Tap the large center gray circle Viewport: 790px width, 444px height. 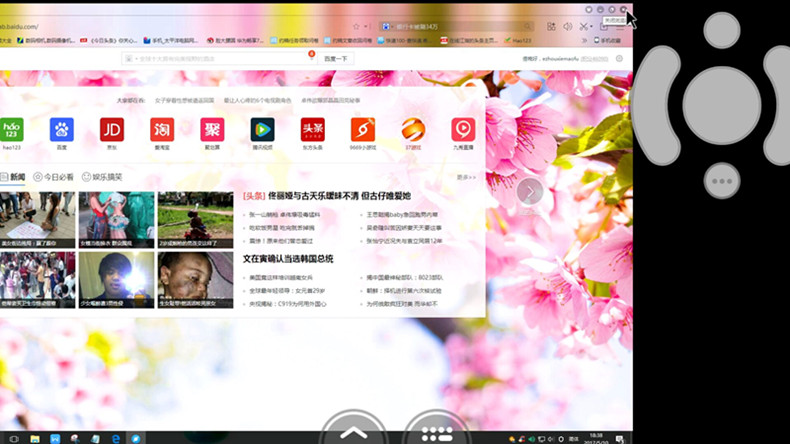click(x=722, y=105)
